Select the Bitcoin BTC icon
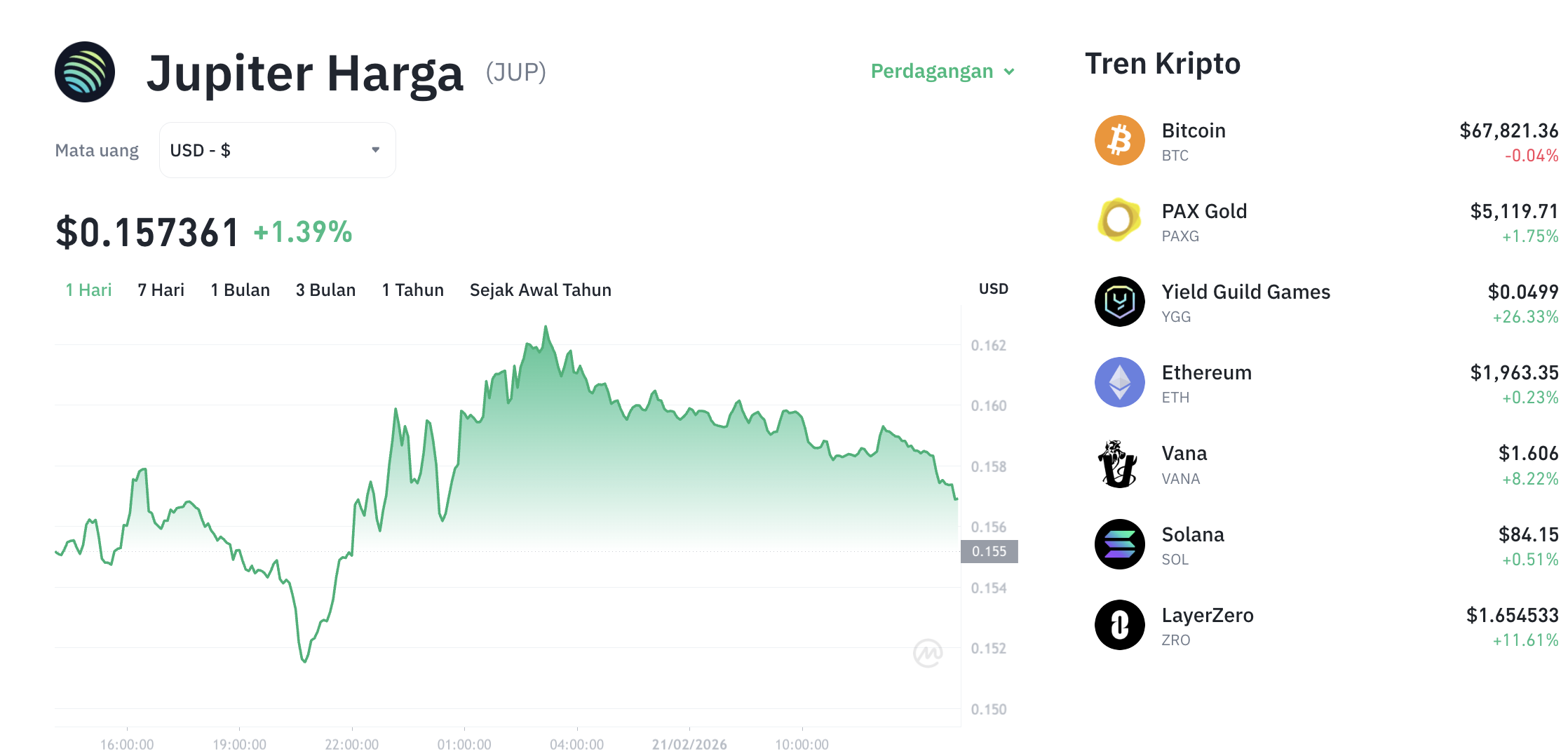1568x756 pixels. tap(1119, 140)
